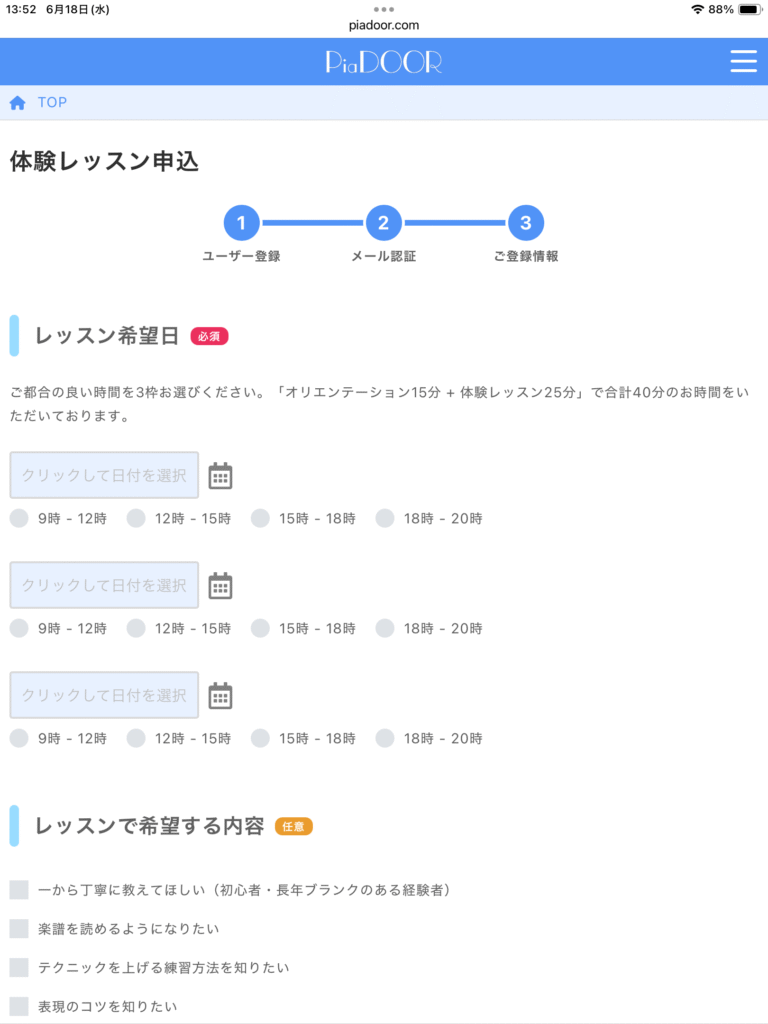Open calendar icon for second lesson date
This screenshot has height=1024, width=768.
[220, 585]
